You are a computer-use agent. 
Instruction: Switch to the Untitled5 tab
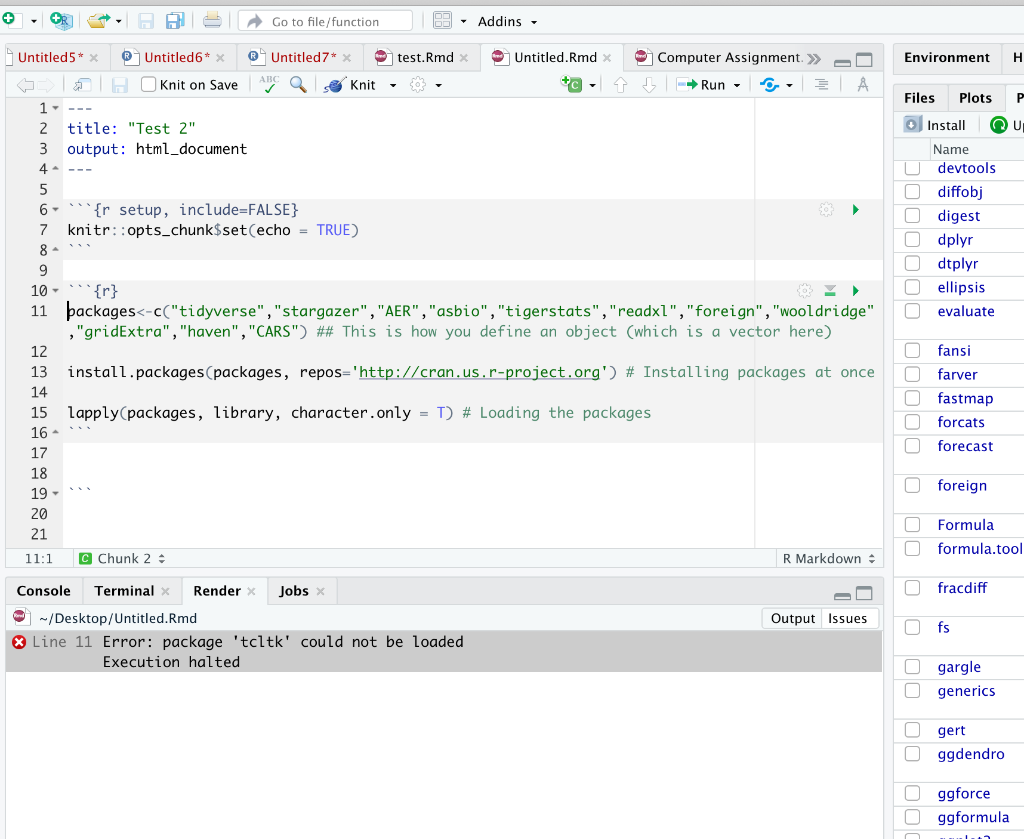[50, 57]
